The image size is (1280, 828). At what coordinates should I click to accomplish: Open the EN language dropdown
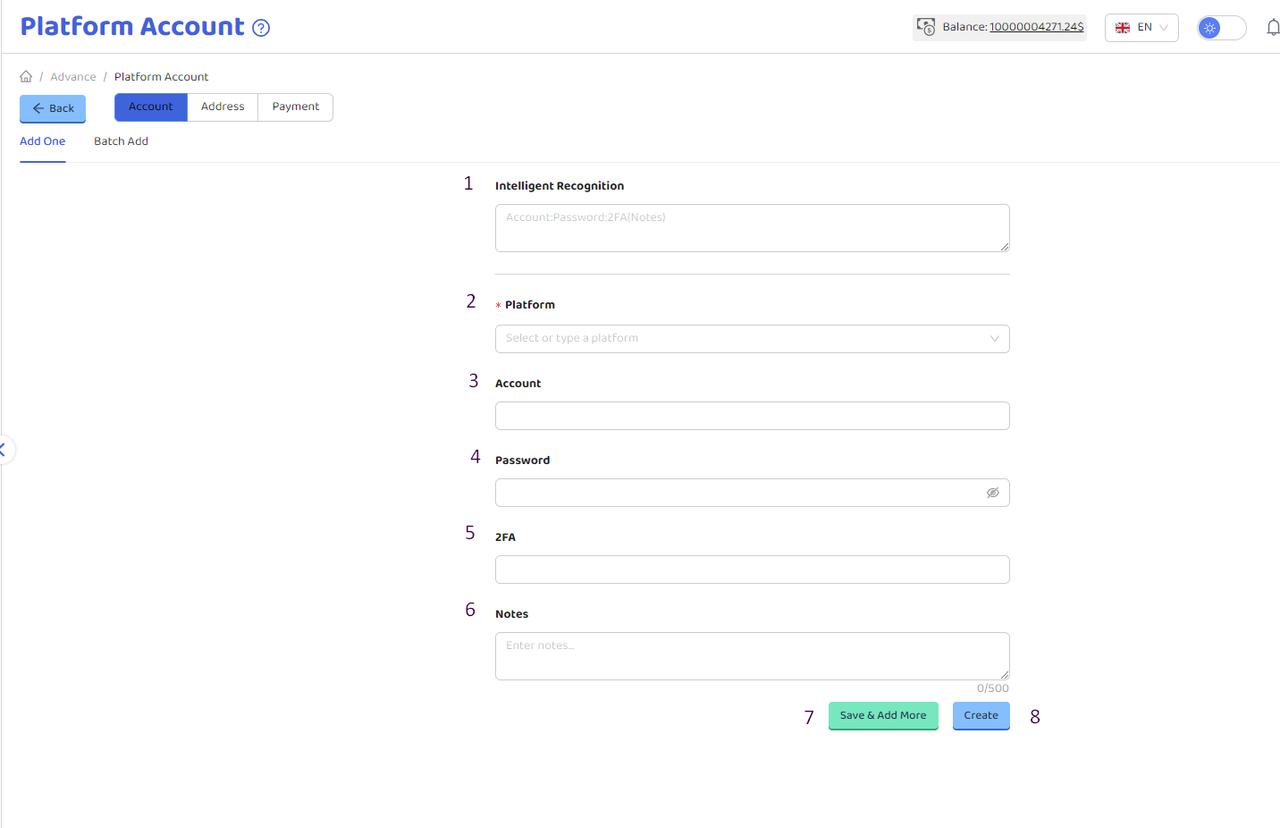[x=1141, y=28]
